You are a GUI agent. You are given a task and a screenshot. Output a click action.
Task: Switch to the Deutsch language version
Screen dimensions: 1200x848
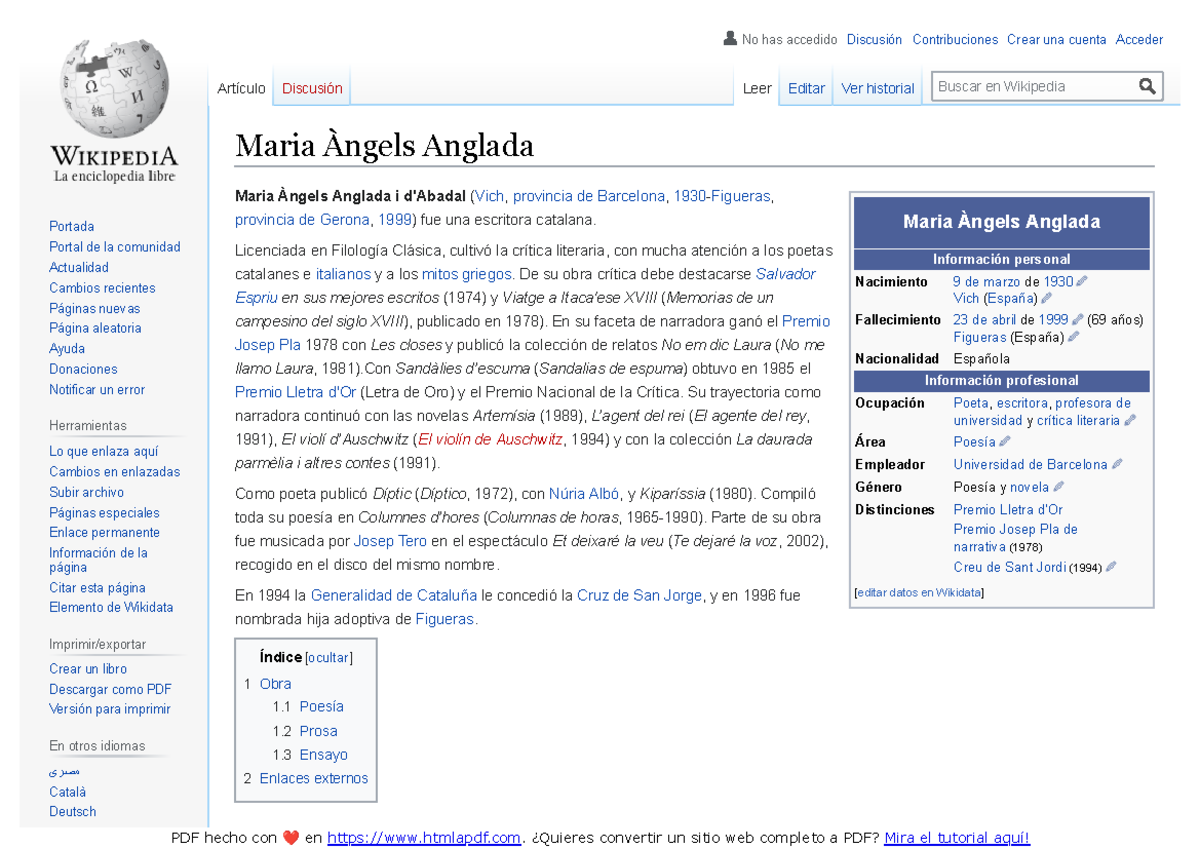pyautogui.click(x=73, y=812)
